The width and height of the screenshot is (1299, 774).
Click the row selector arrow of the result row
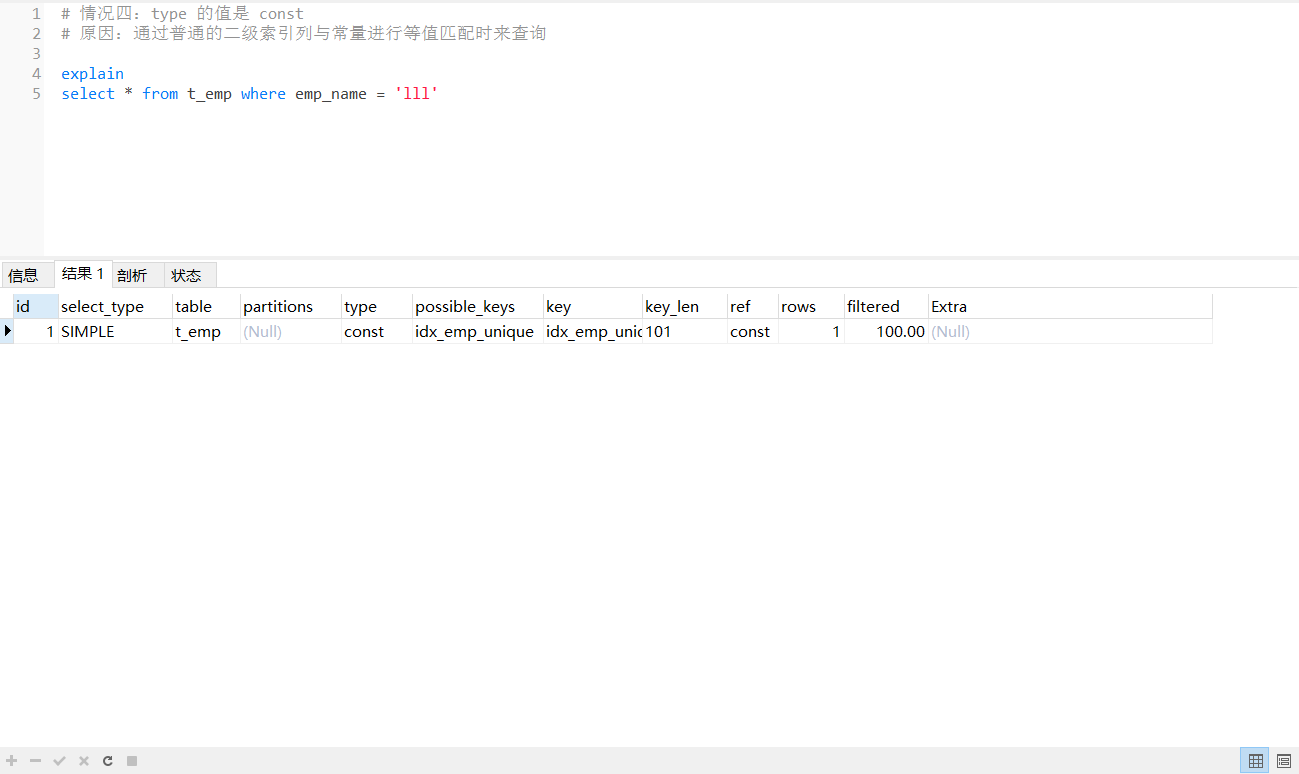(x=7, y=331)
